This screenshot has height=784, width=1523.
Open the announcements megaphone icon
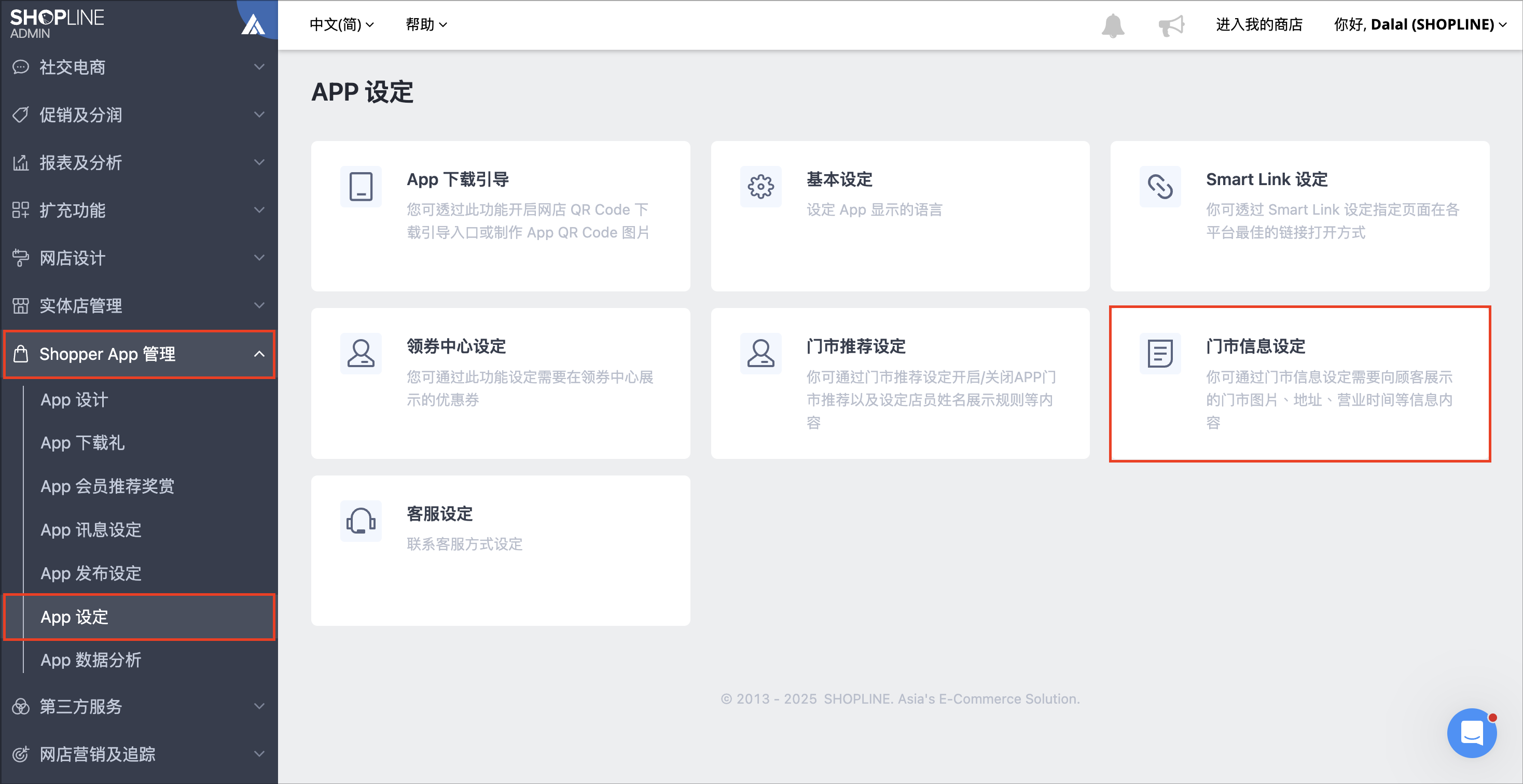(1171, 25)
